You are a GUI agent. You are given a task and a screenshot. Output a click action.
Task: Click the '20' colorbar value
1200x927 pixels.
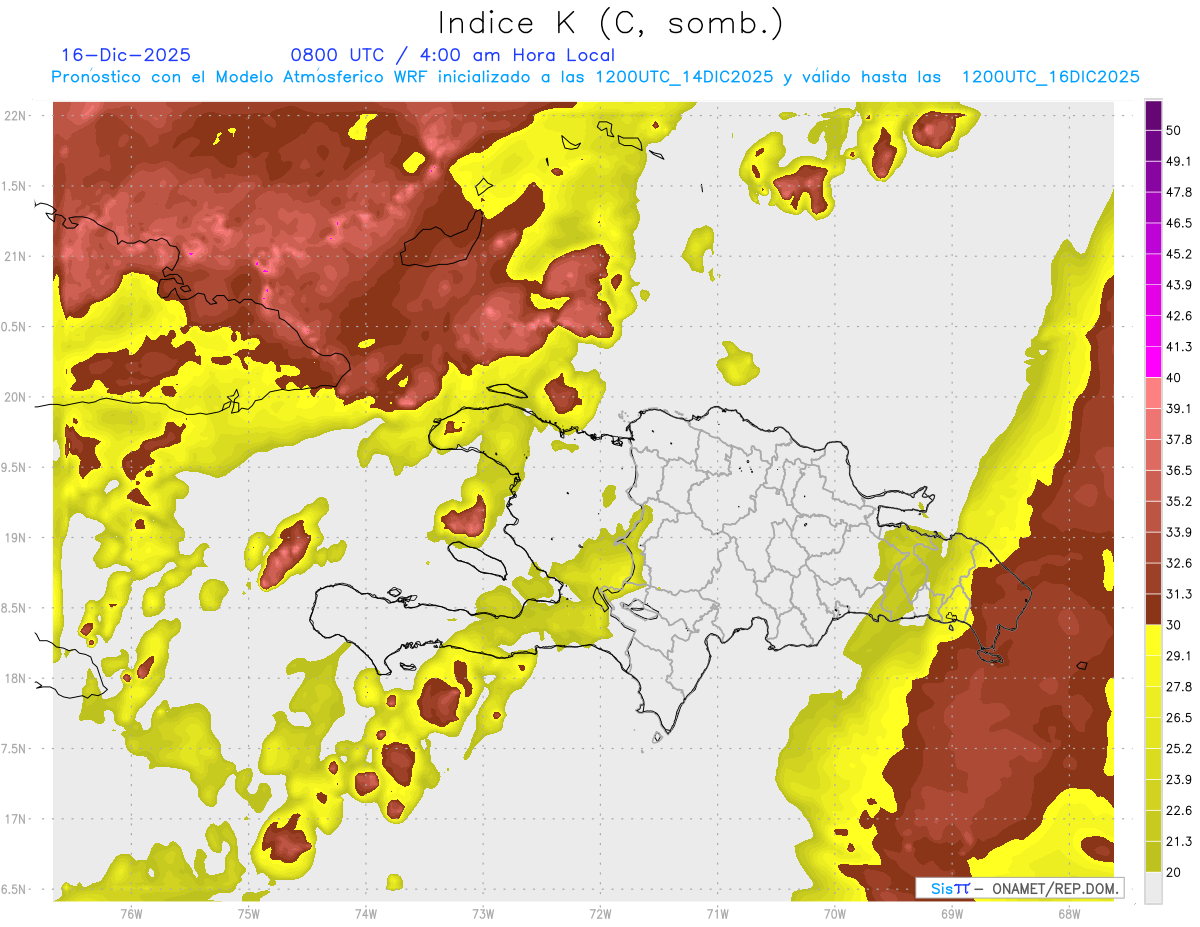coord(1175,873)
